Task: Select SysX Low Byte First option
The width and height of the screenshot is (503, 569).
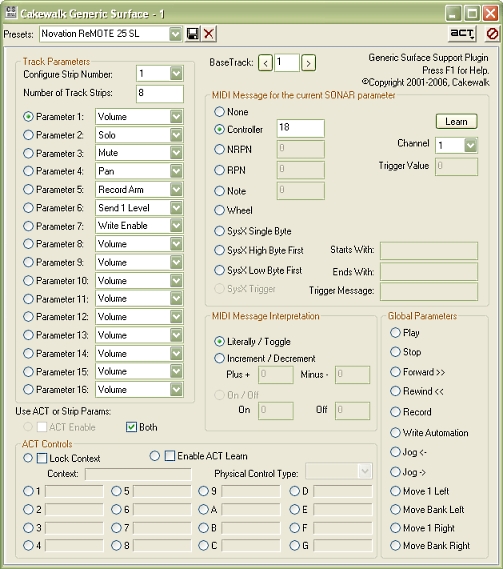Action: tap(219, 270)
